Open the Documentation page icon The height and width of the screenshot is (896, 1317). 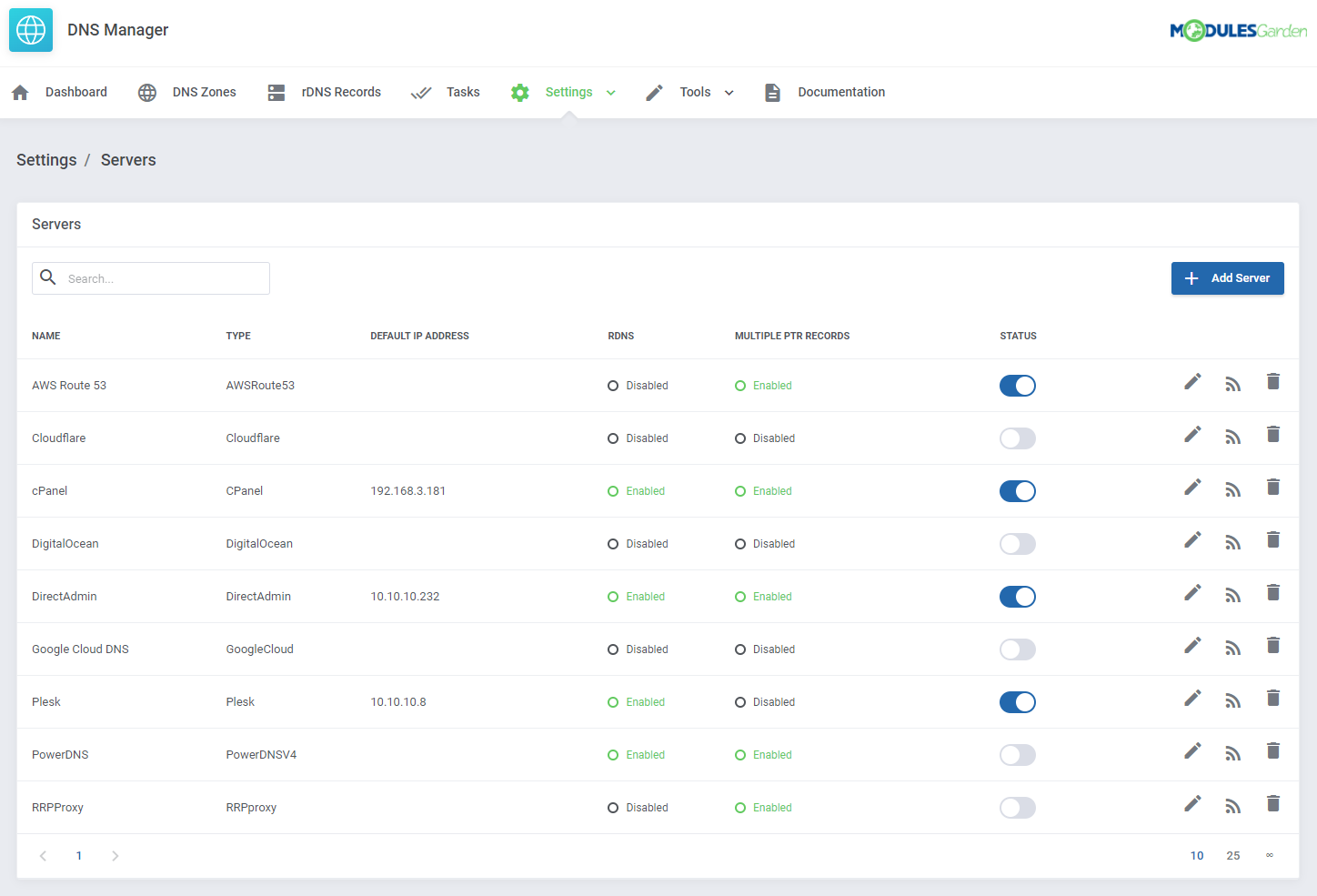pyautogui.click(x=772, y=92)
